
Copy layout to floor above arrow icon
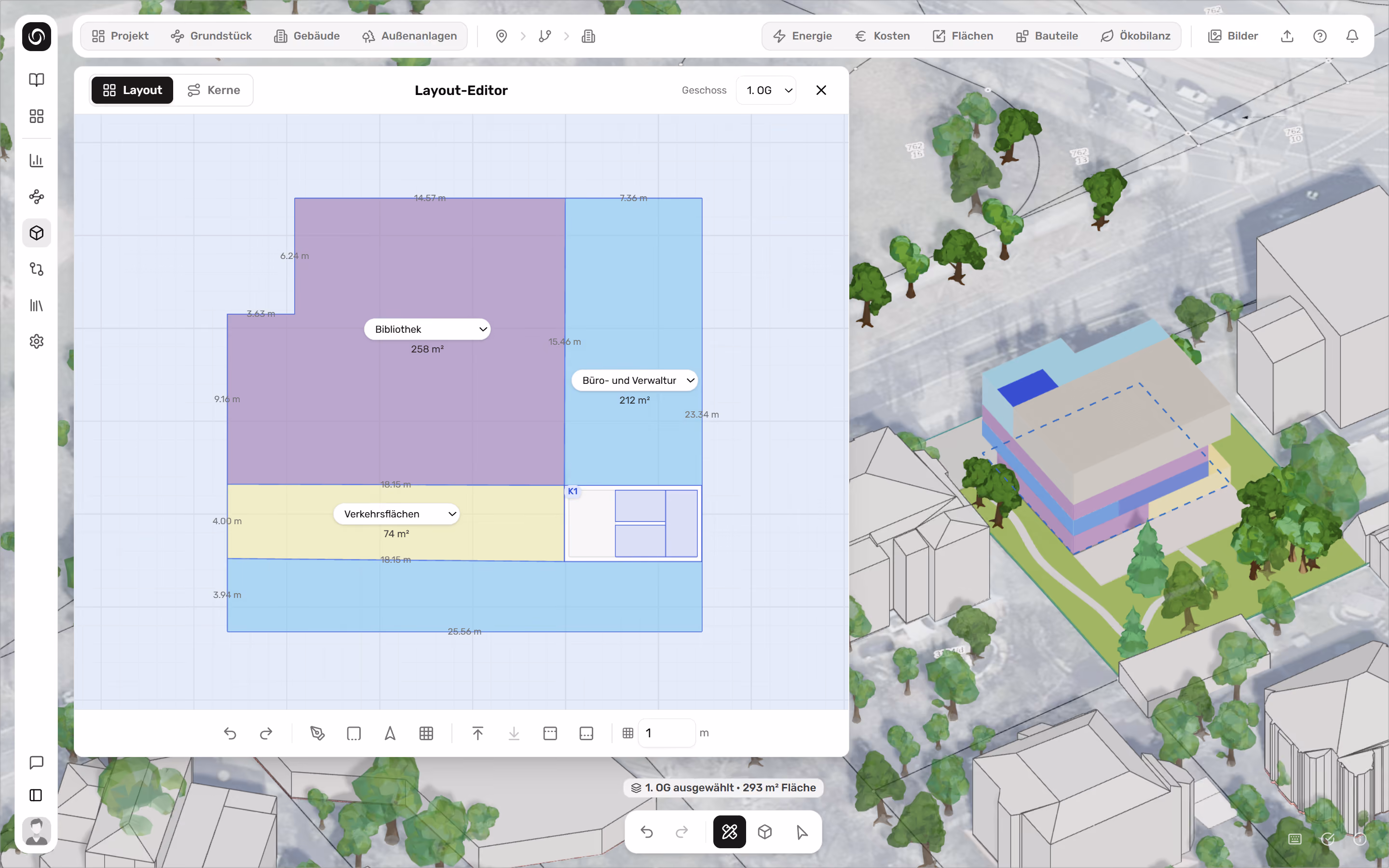tap(477, 733)
